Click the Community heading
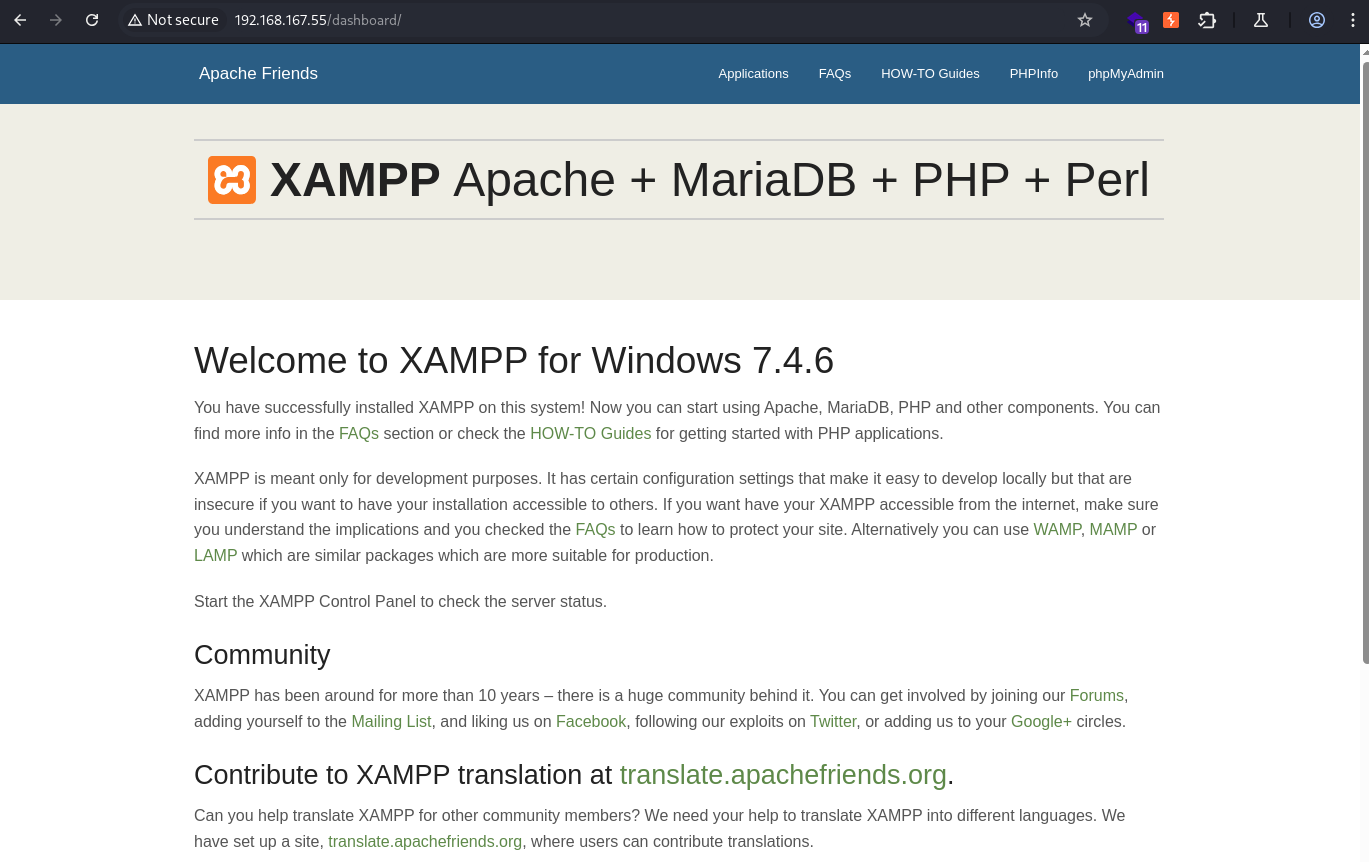1369x862 pixels. 262,655
